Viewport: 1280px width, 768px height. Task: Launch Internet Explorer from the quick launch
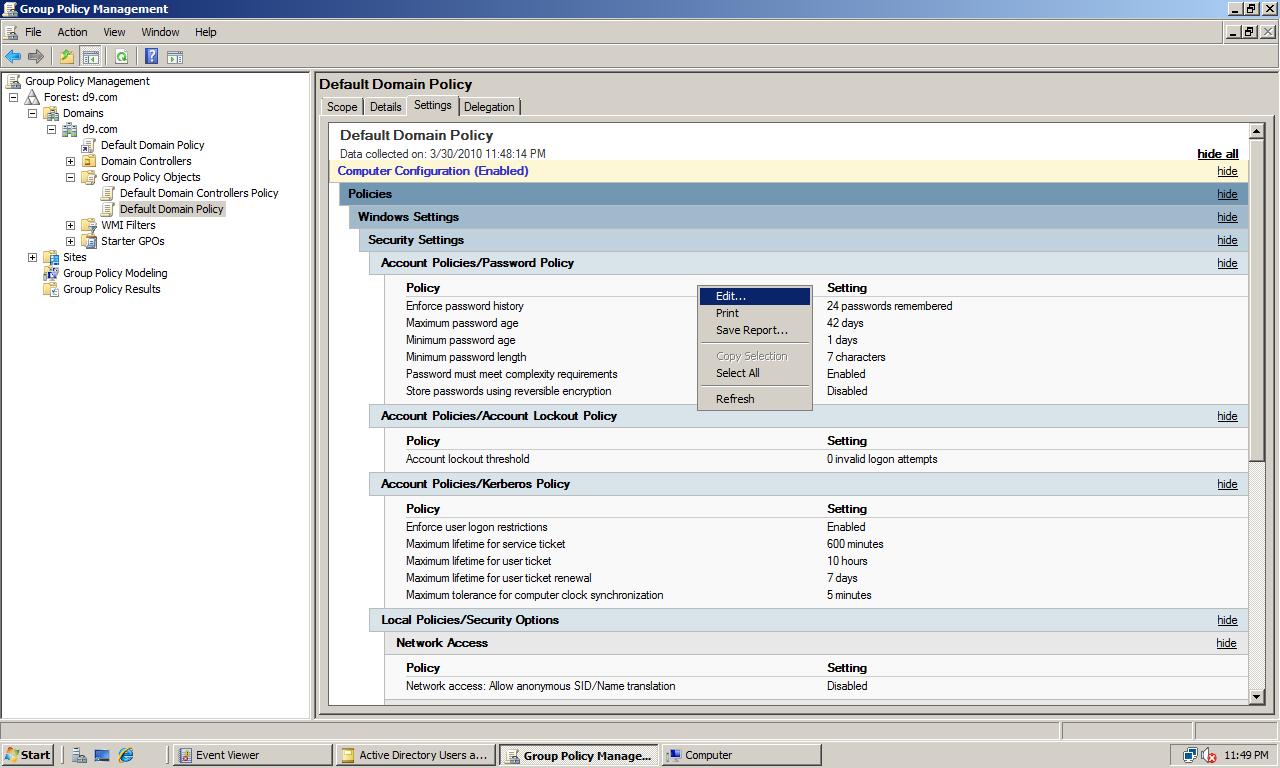click(126, 755)
